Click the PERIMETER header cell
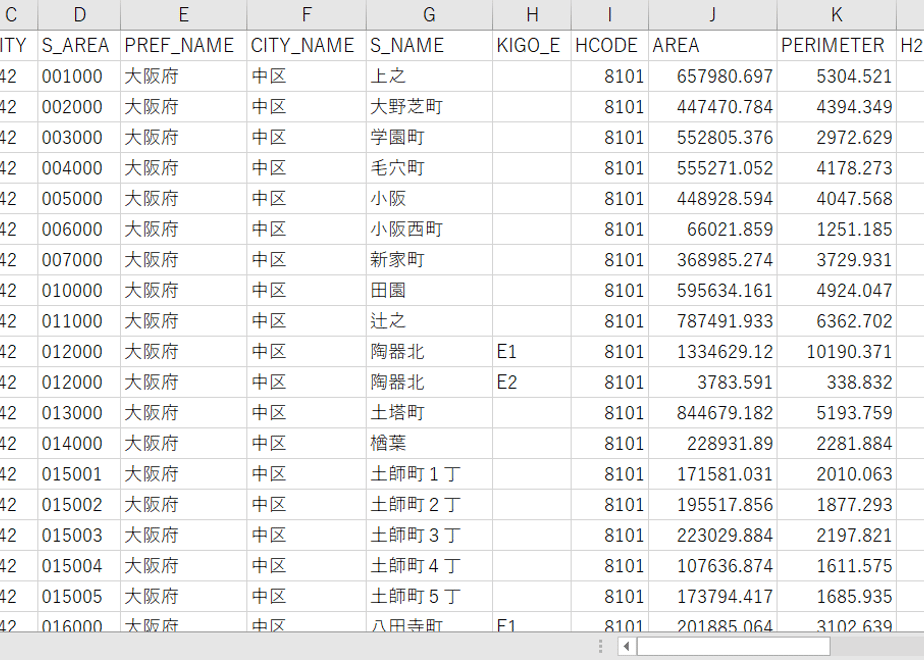This screenshot has width=924, height=660. pyautogui.click(x=836, y=45)
